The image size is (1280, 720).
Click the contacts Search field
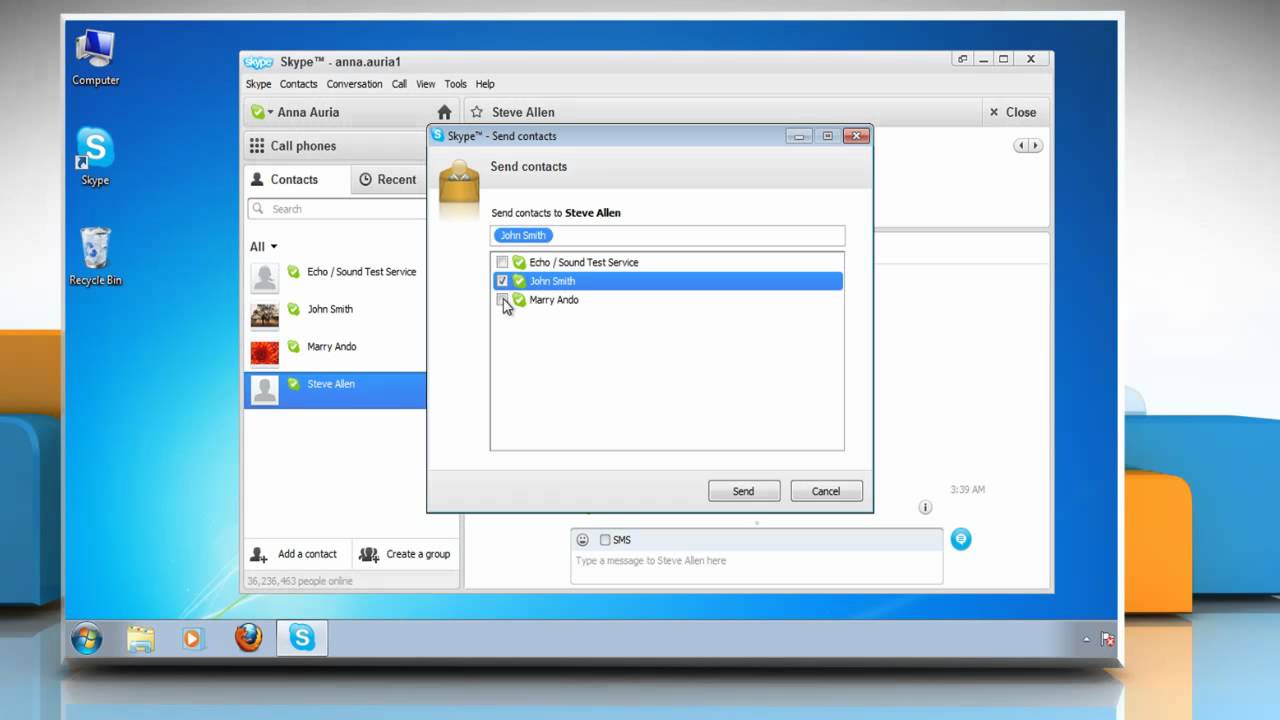coord(338,209)
